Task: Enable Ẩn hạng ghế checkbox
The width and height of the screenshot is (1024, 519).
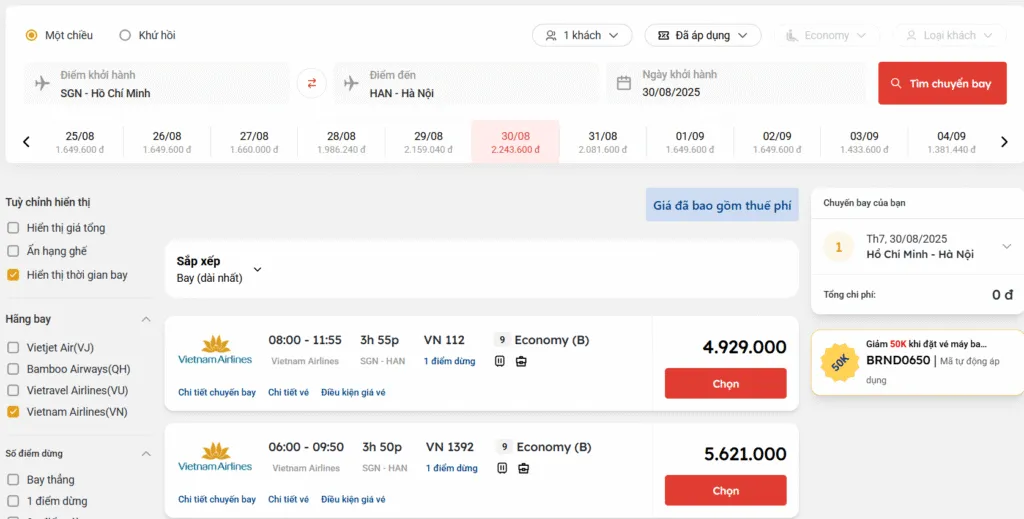Action: coord(13,251)
